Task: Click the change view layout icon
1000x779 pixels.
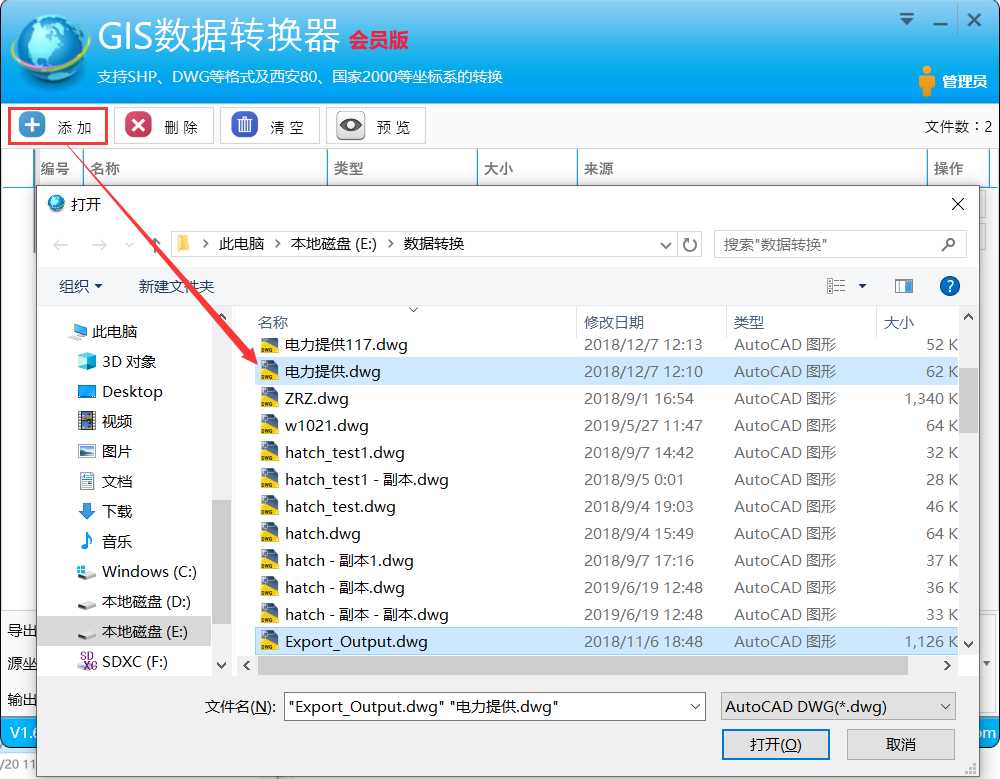Action: click(x=835, y=286)
